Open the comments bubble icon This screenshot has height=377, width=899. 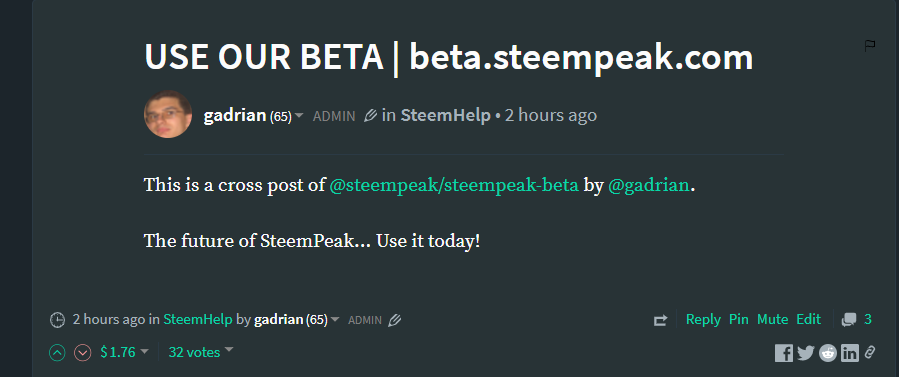click(x=849, y=320)
